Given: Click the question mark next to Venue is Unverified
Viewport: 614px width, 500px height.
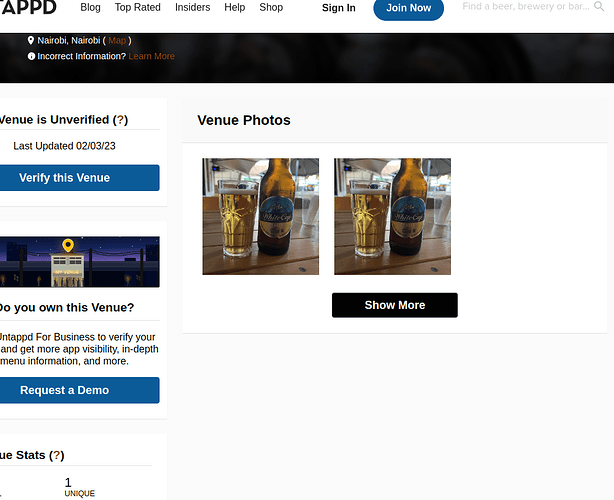Looking at the screenshot, I should (x=120, y=119).
